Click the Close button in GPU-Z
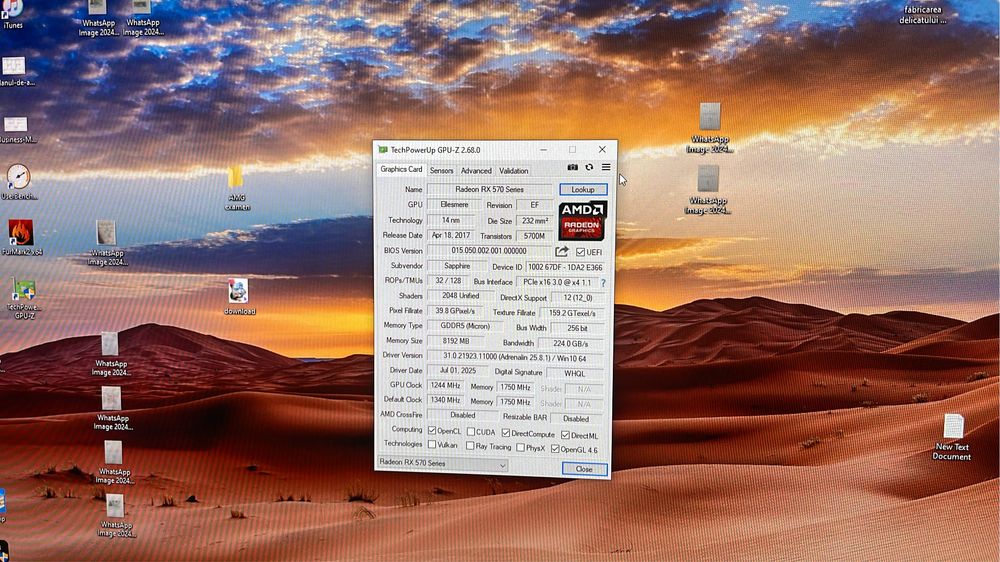 (x=584, y=469)
